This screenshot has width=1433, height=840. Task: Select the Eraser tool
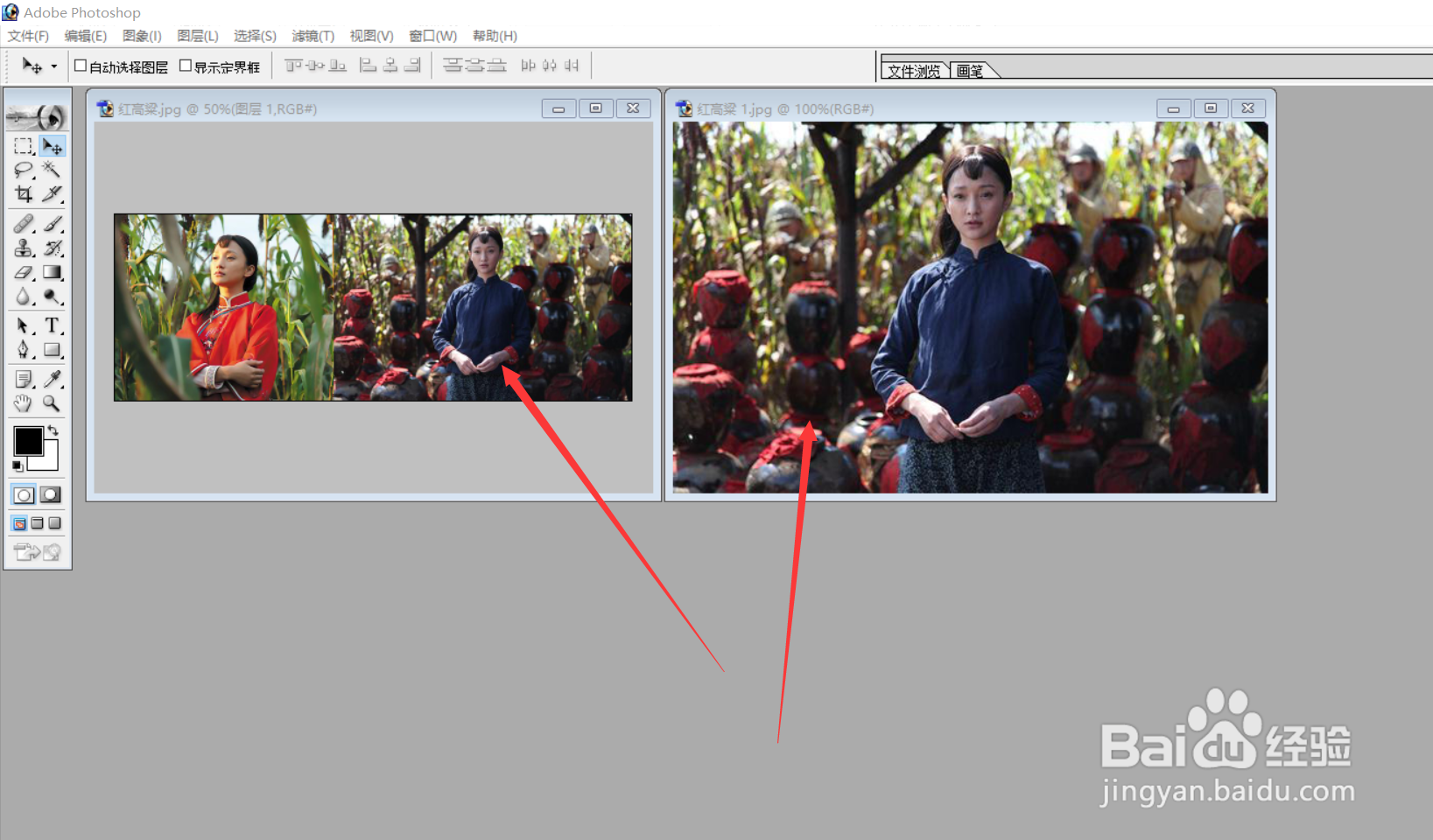click(24, 273)
